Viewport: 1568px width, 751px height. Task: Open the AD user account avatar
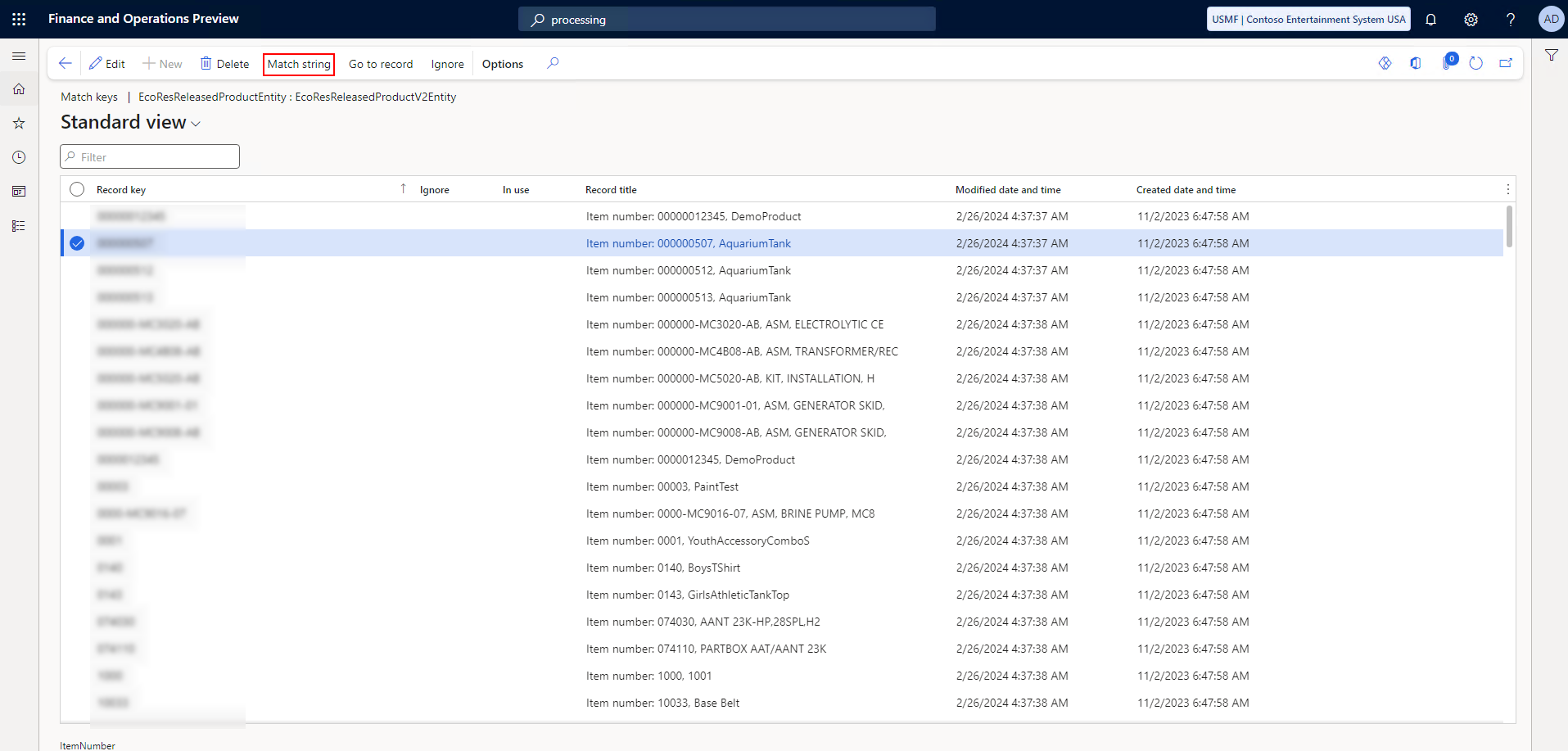(1551, 19)
